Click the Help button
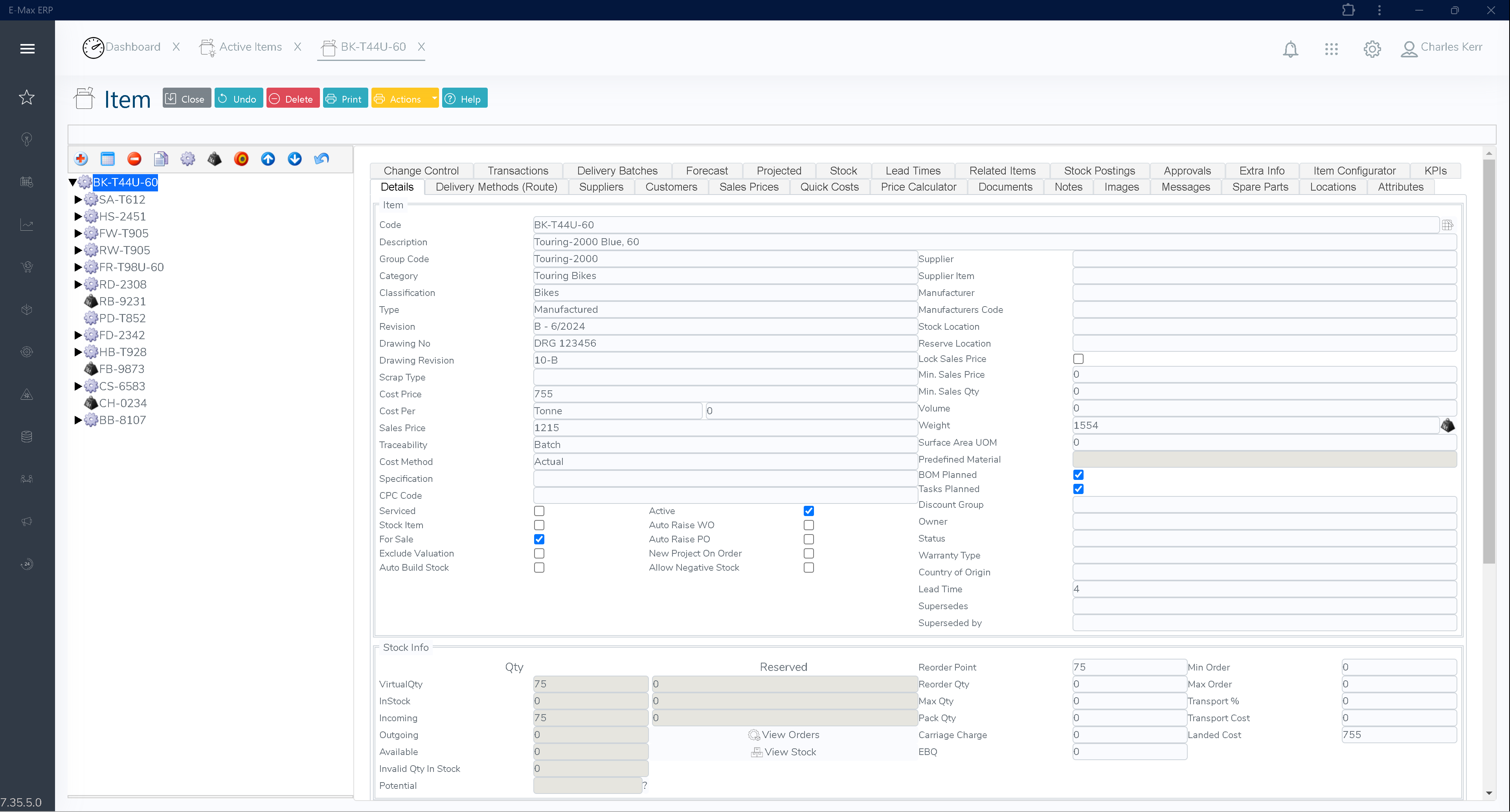 click(x=464, y=98)
